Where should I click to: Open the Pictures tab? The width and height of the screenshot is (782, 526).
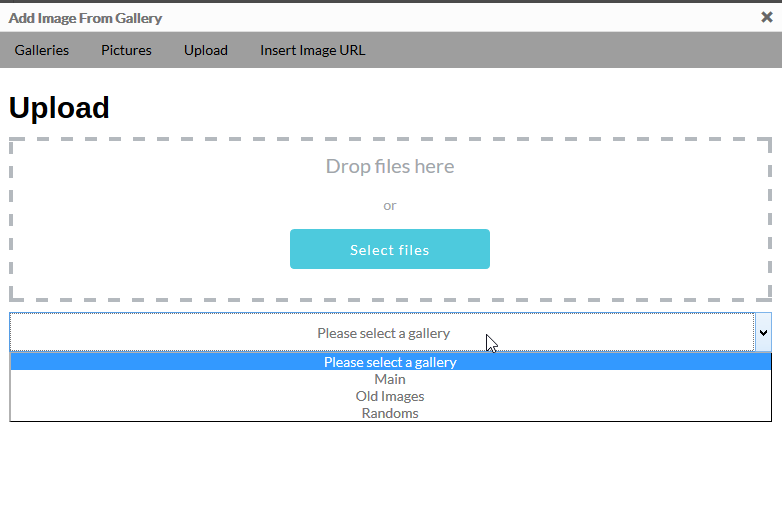point(126,50)
